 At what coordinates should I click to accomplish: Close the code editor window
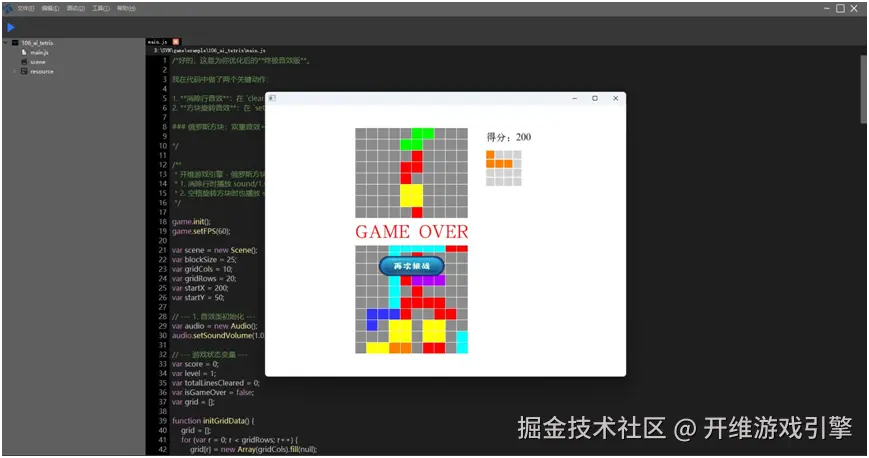(855, 8)
